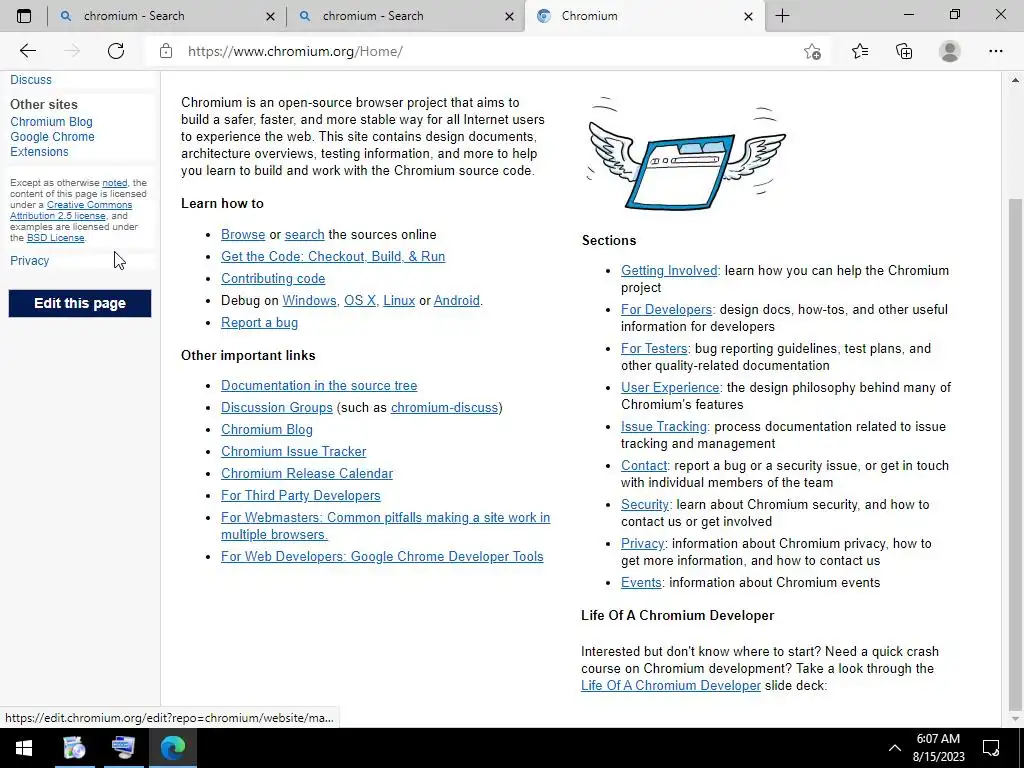Close the first chromium - Search tab
Image resolution: width=1024 pixels, height=768 pixels.
pos(270,16)
